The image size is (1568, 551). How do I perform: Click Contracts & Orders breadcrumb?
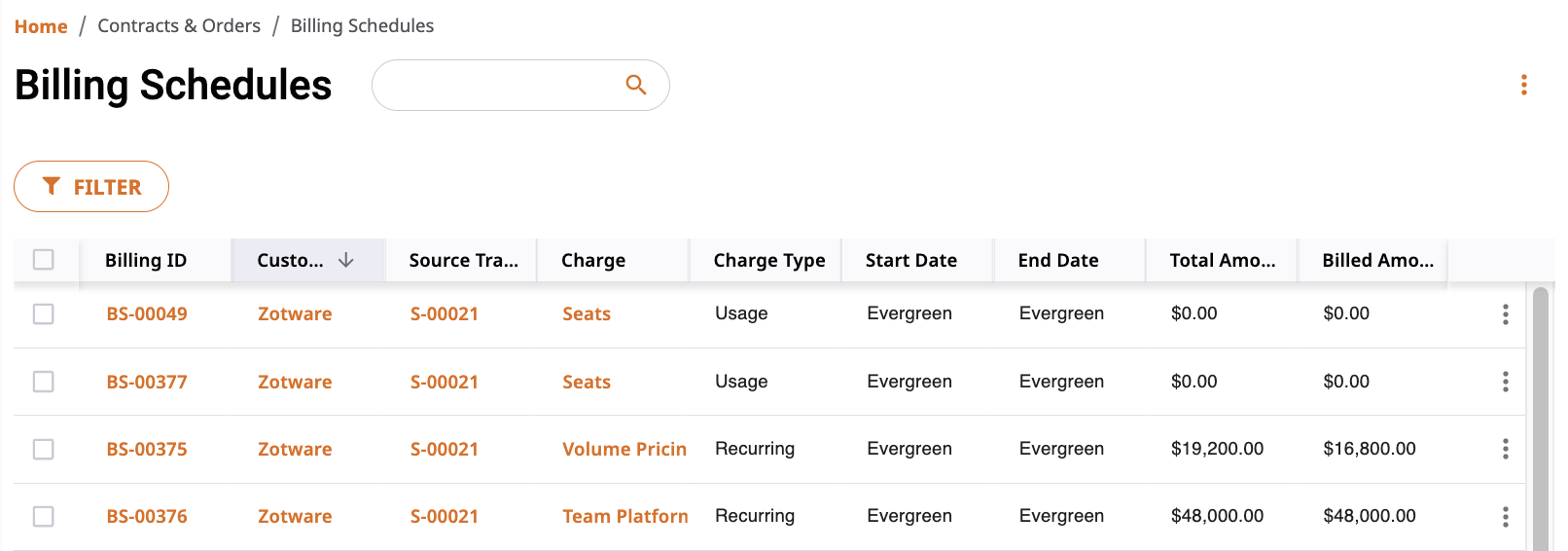click(x=179, y=26)
